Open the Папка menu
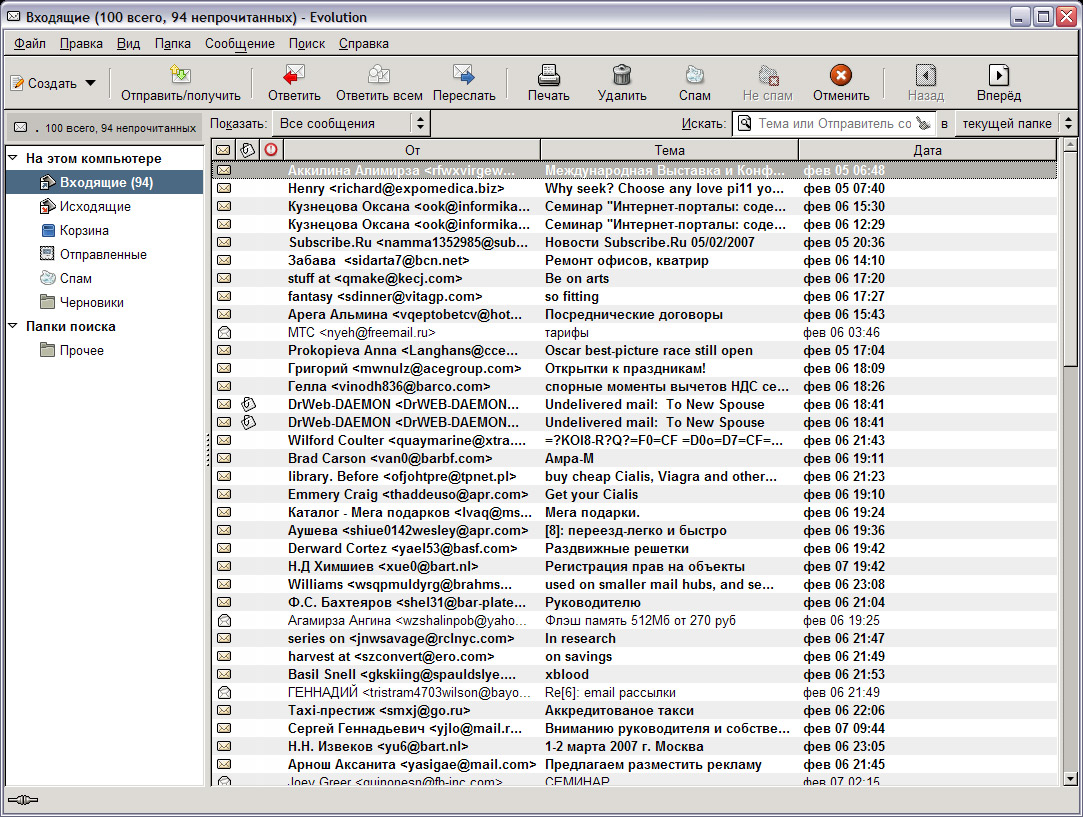This screenshot has height=817, width=1083. [x=173, y=44]
